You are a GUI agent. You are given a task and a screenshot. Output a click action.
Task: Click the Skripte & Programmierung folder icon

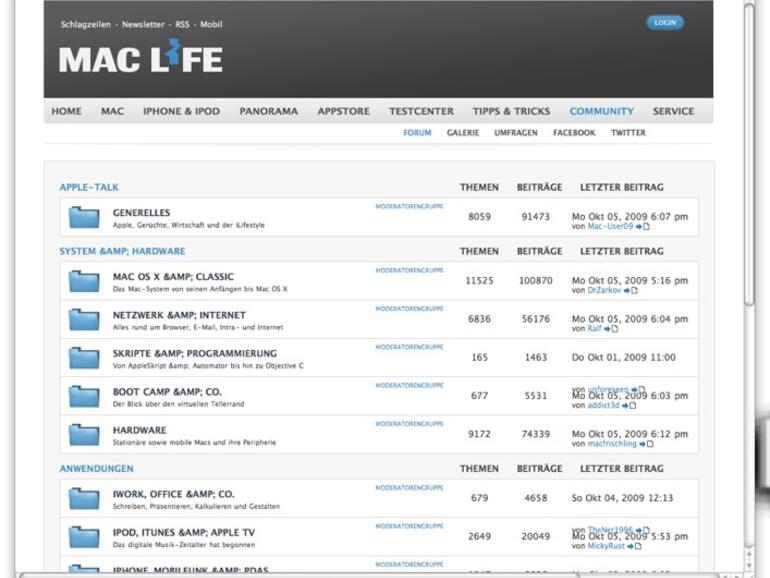(84, 358)
